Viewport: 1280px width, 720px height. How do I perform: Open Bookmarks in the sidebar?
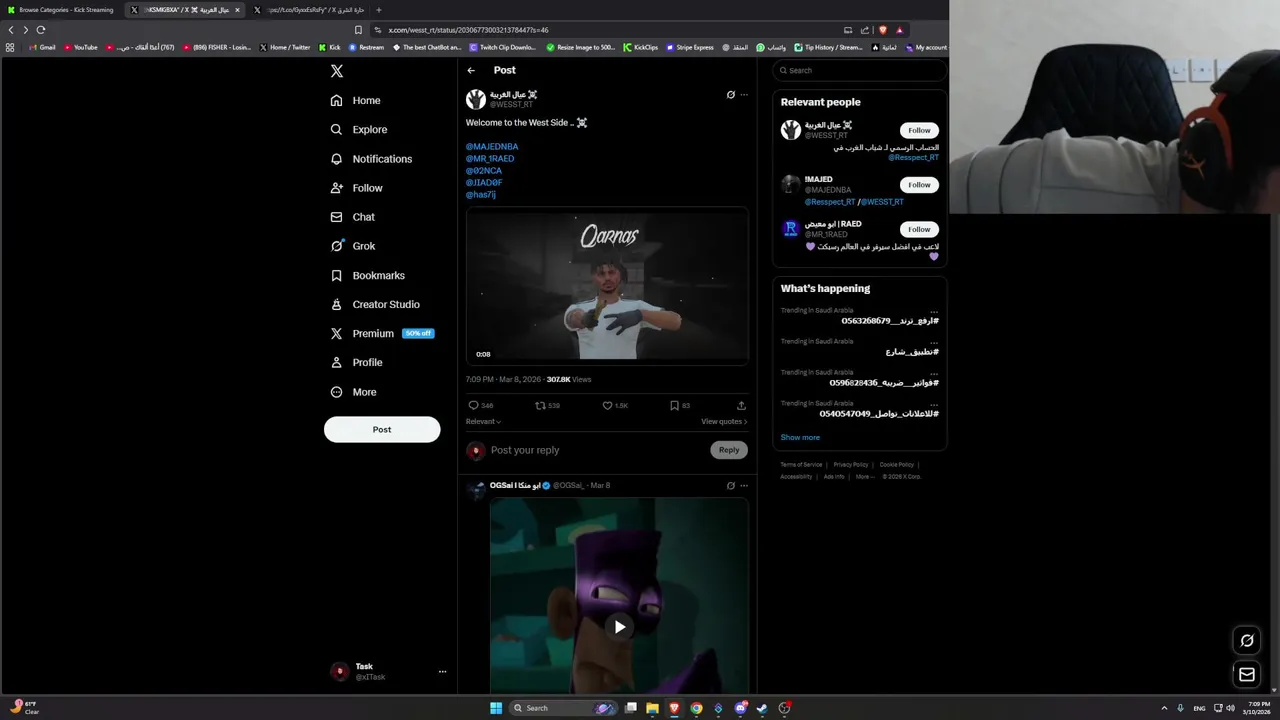point(368,275)
